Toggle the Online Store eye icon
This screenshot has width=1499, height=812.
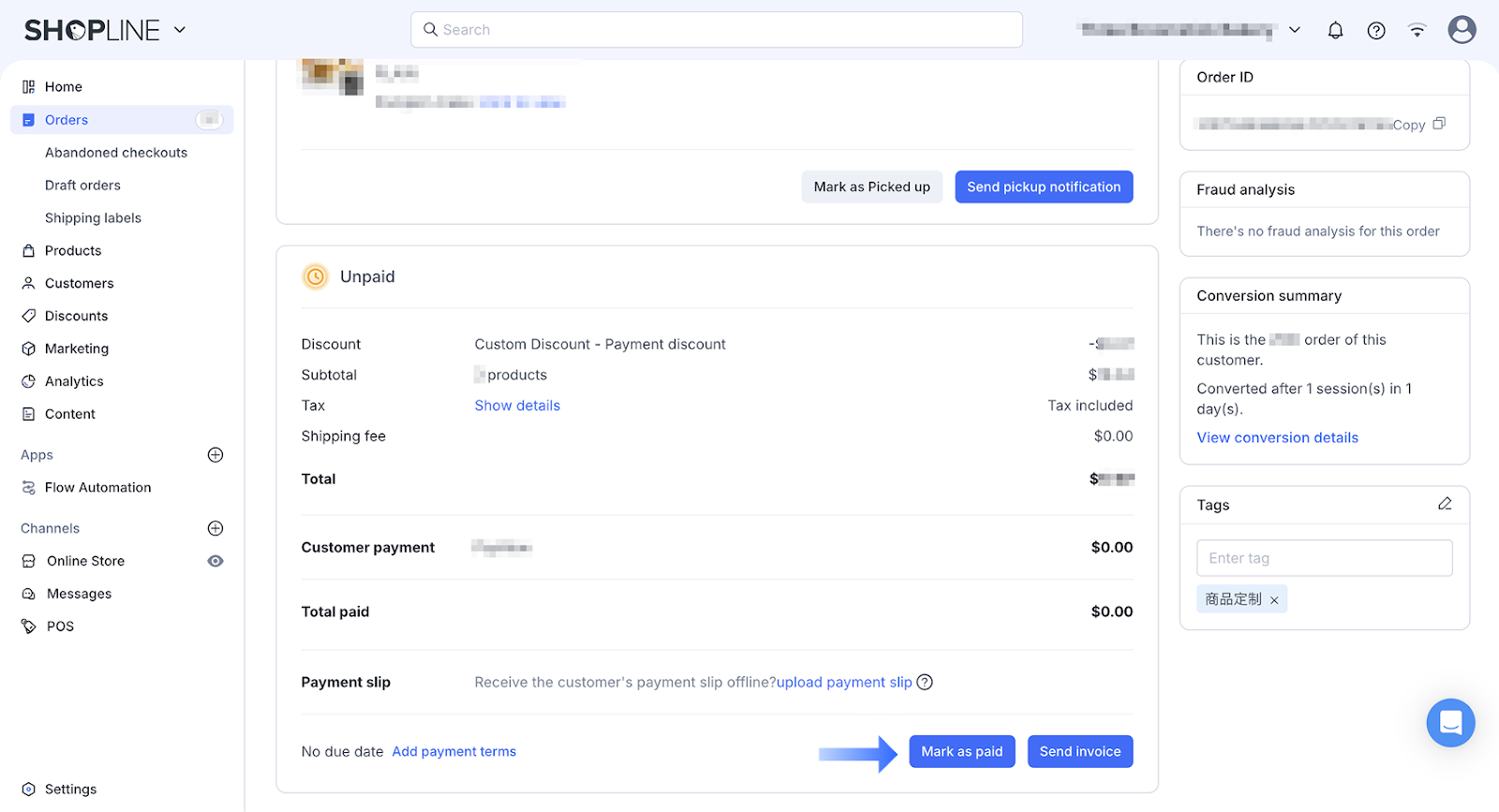coord(215,561)
